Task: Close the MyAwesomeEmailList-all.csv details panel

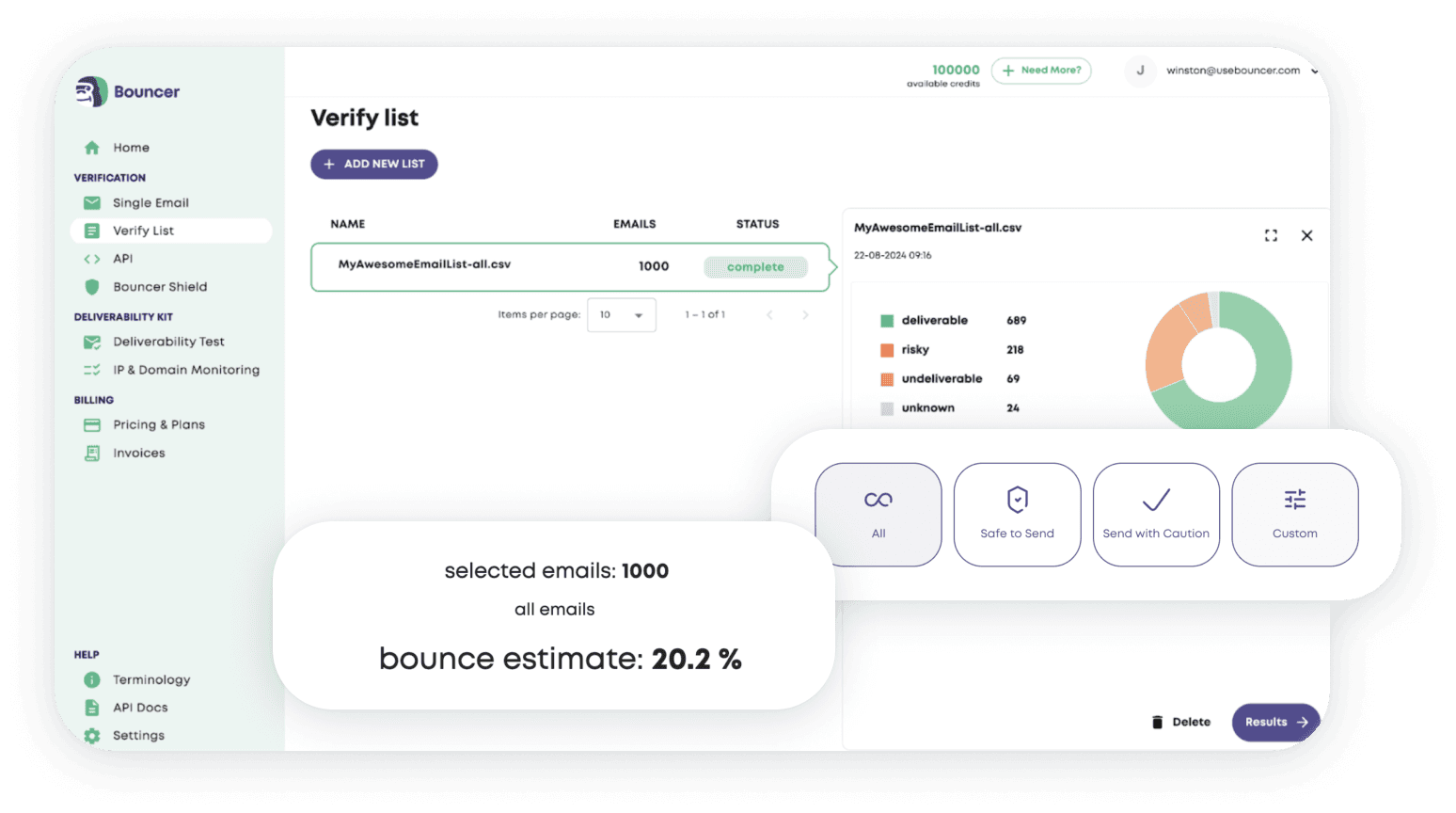Action: point(1306,235)
